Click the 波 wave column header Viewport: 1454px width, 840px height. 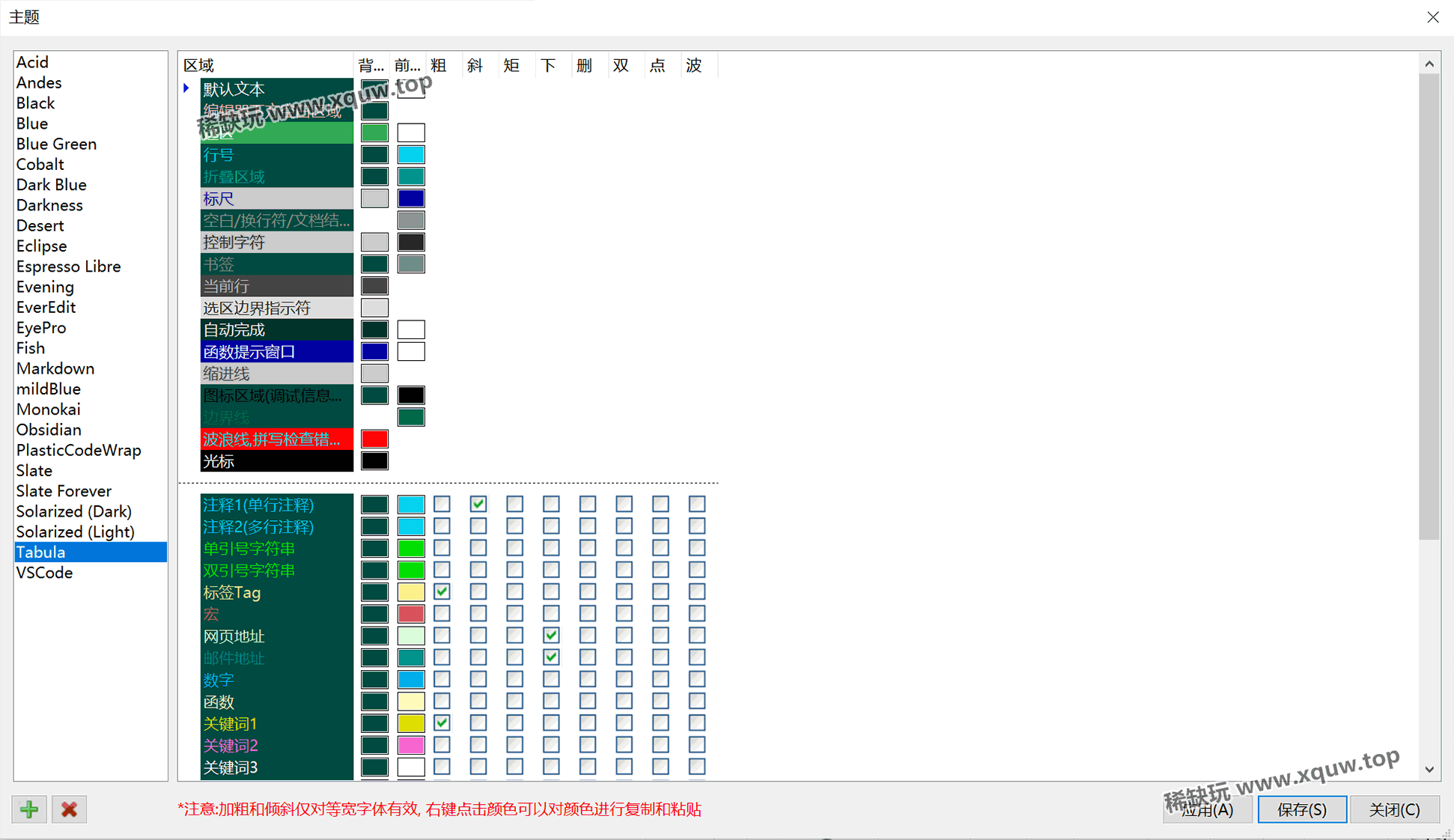pyautogui.click(x=698, y=65)
